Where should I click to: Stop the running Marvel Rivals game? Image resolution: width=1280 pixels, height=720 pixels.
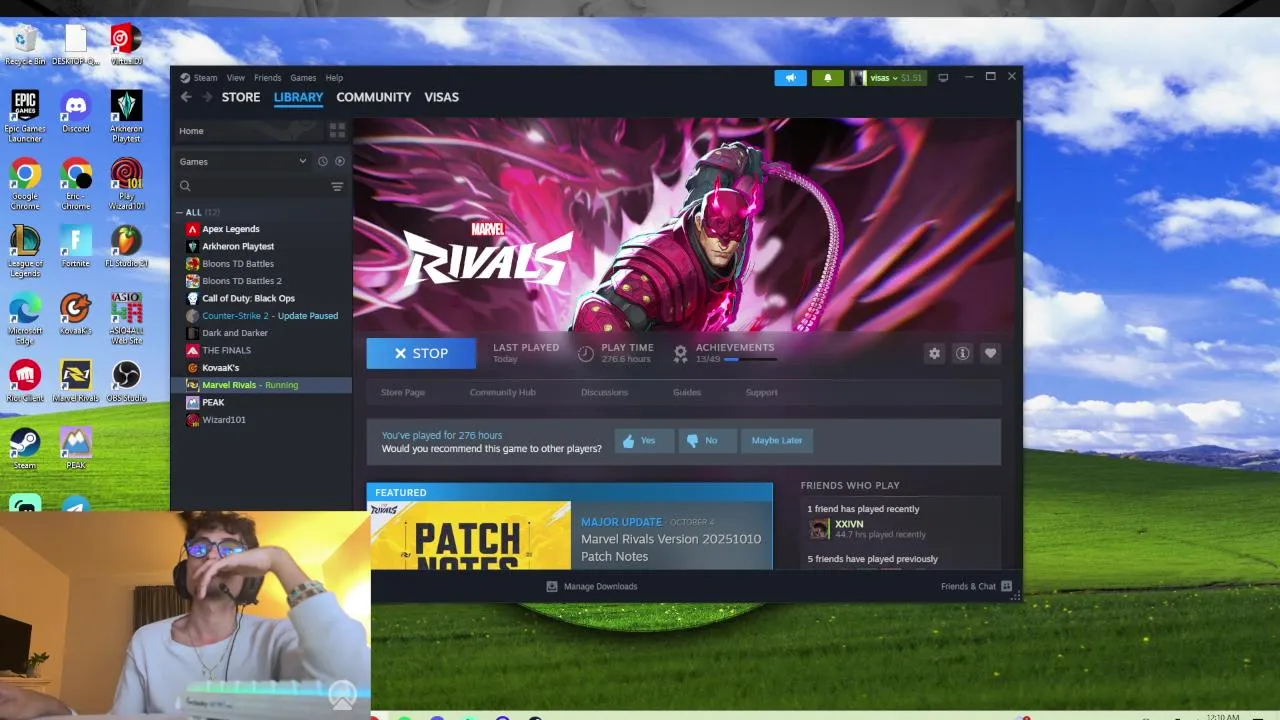point(421,353)
